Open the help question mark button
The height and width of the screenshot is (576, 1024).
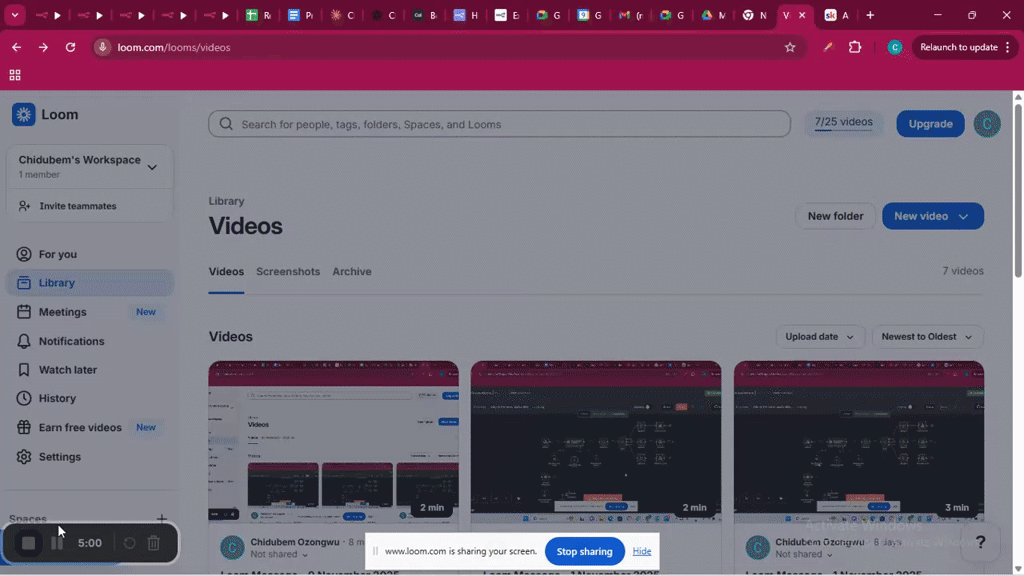point(980,542)
